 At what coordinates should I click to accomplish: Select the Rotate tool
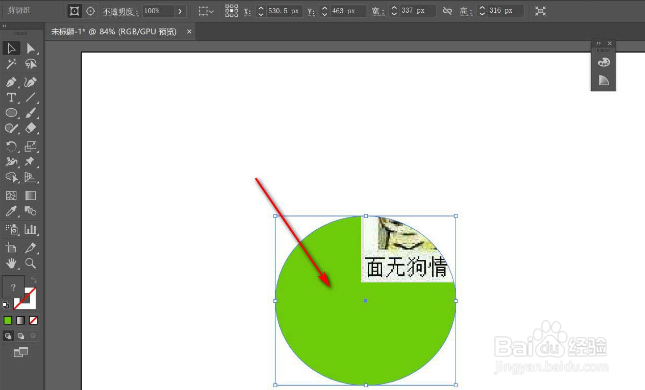tap(11, 146)
